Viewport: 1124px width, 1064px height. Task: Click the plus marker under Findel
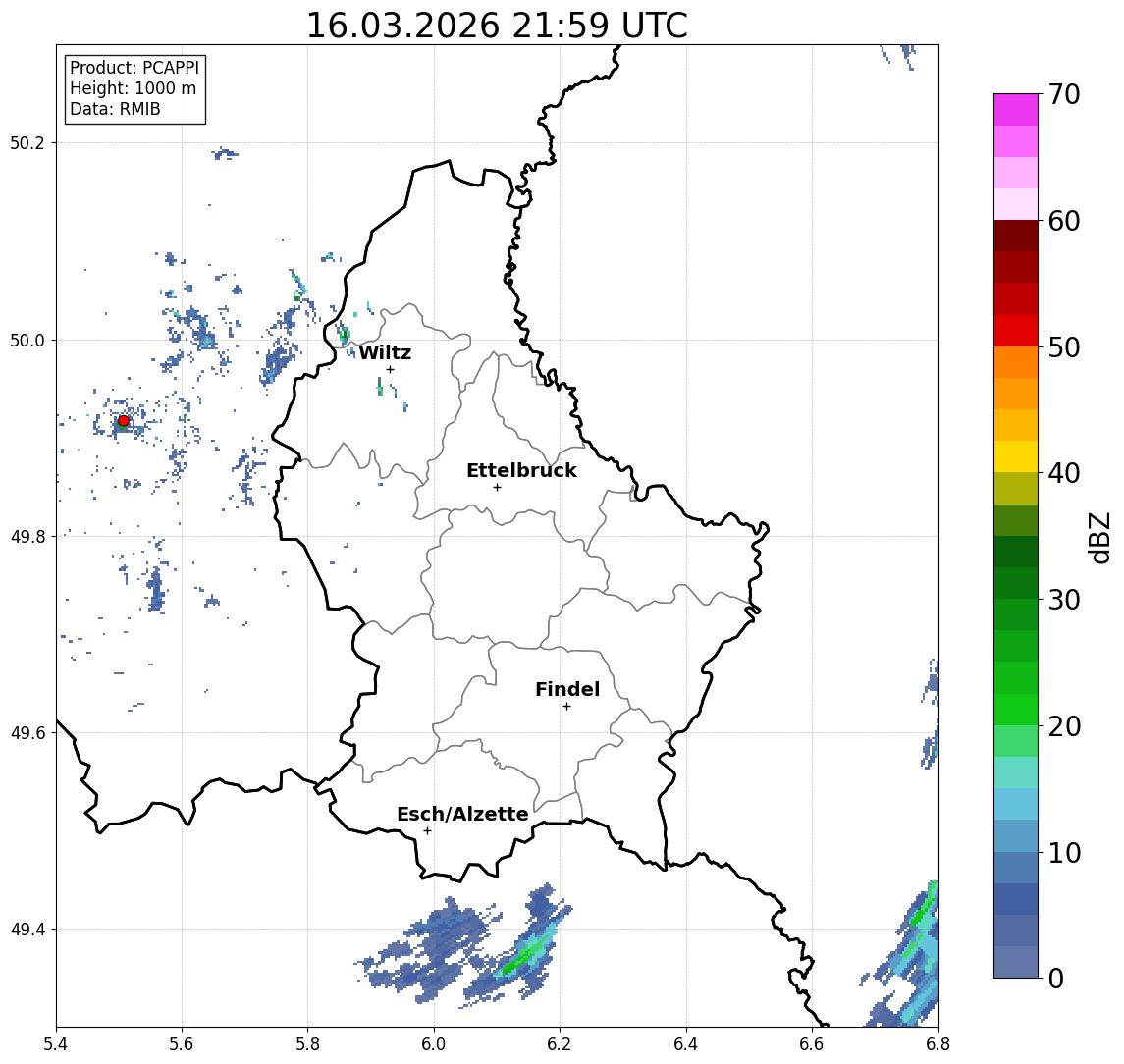pos(566,707)
